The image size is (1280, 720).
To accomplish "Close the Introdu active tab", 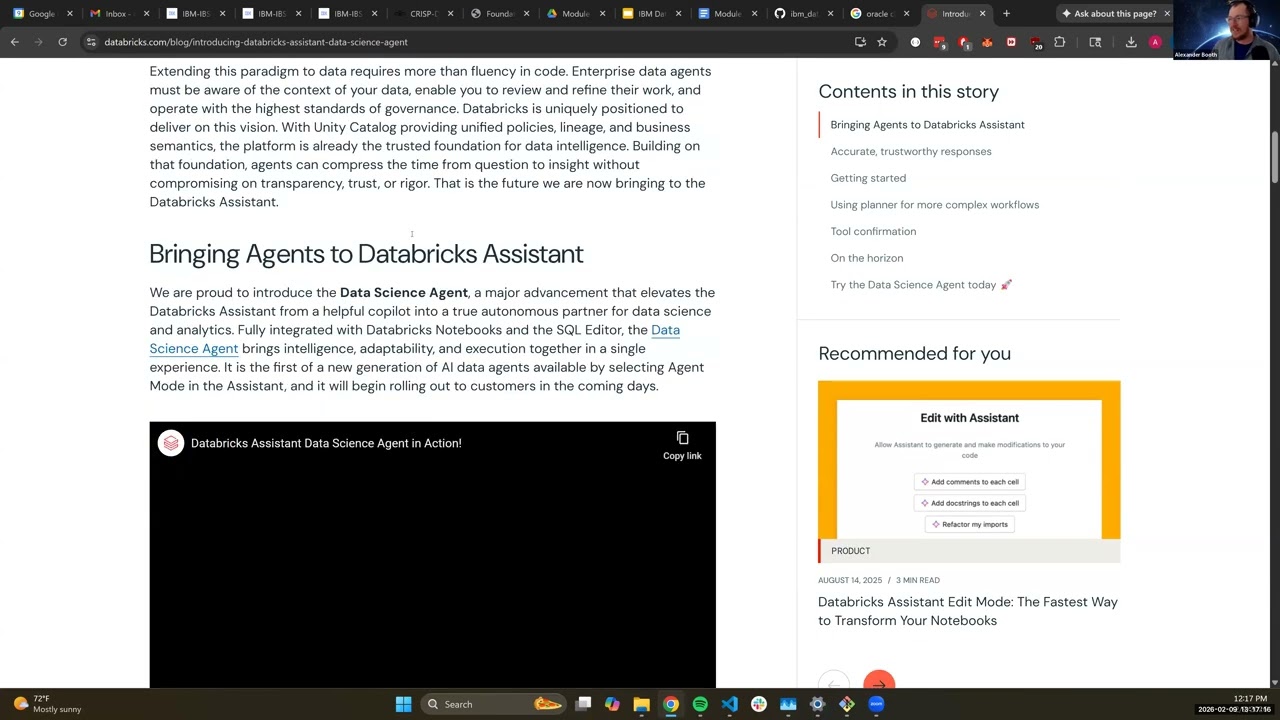I will pyautogui.click(x=982, y=14).
